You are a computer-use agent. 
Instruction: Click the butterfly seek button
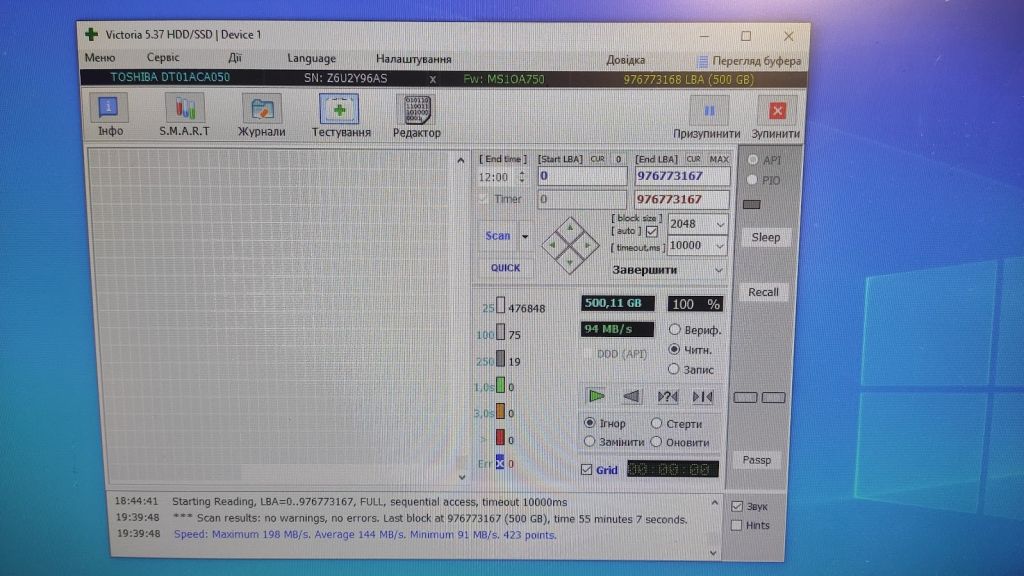703,396
